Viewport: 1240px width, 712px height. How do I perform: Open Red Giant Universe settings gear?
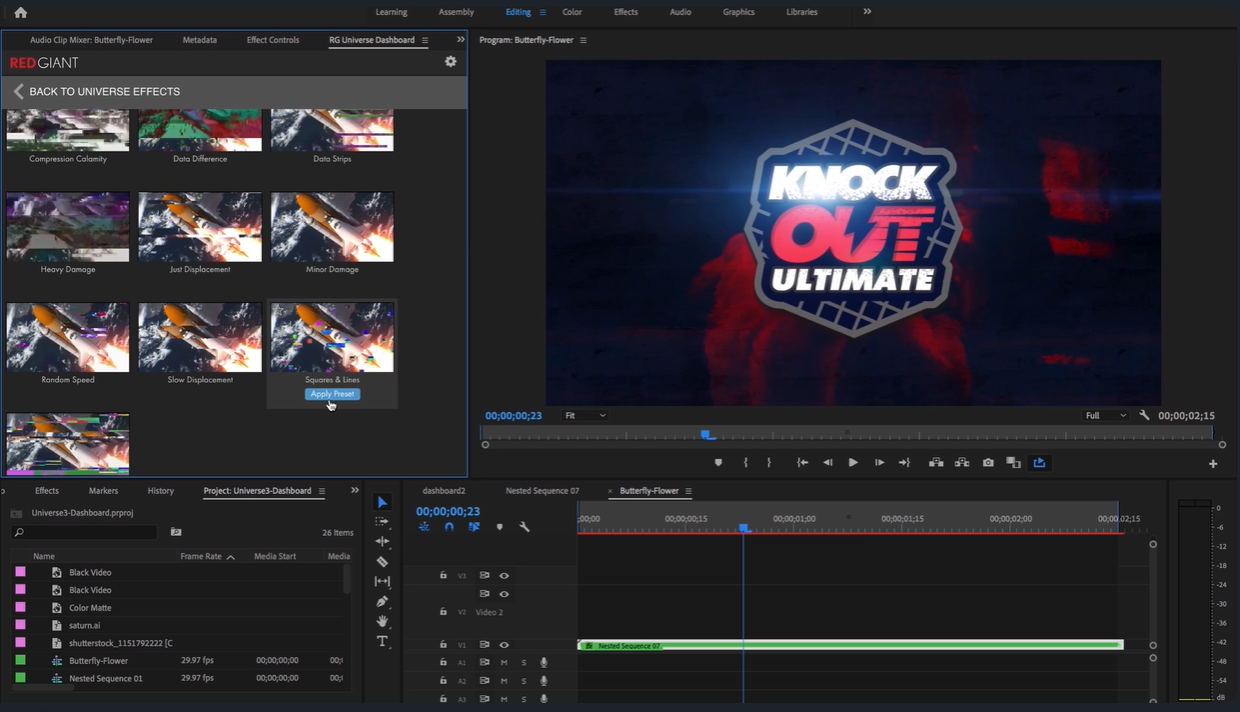coord(450,62)
